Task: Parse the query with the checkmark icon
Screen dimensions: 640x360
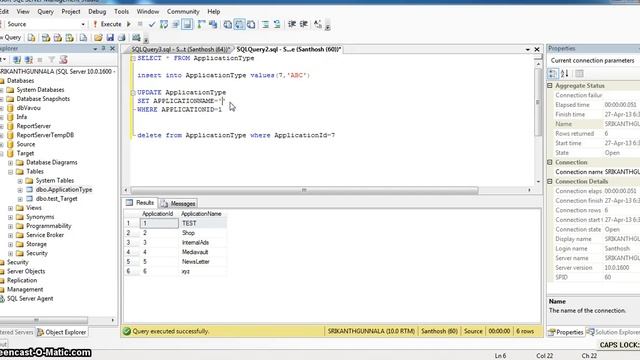Action: (x=152, y=24)
